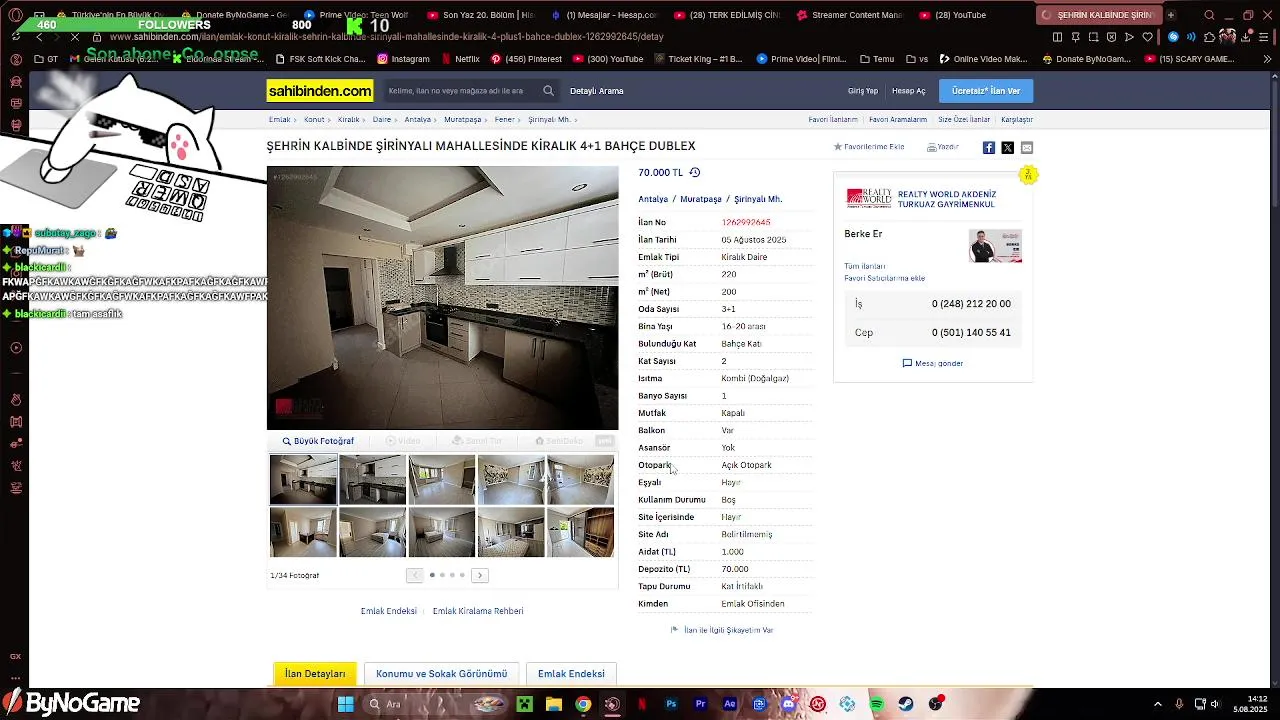The height and width of the screenshot is (720, 1280).
Task: Open the GT bookmarks folder
Action: pyautogui.click(x=46, y=59)
